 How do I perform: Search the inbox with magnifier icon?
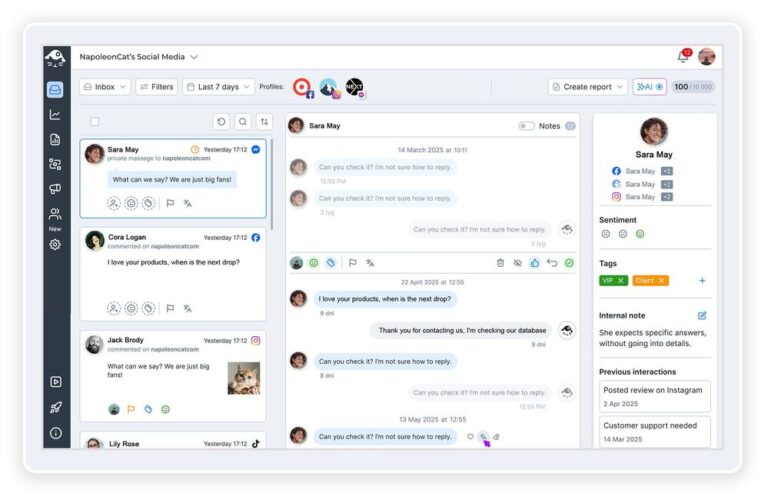point(243,121)
